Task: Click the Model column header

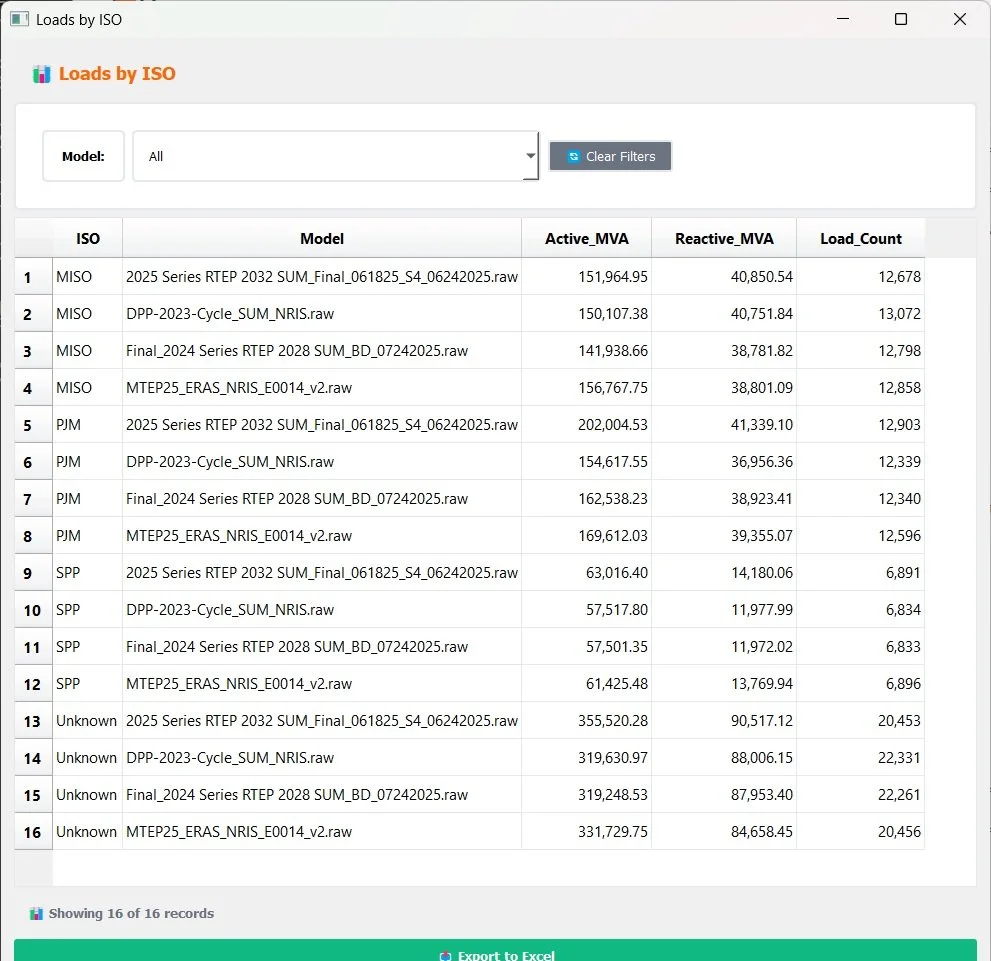Action: point(321,238)
